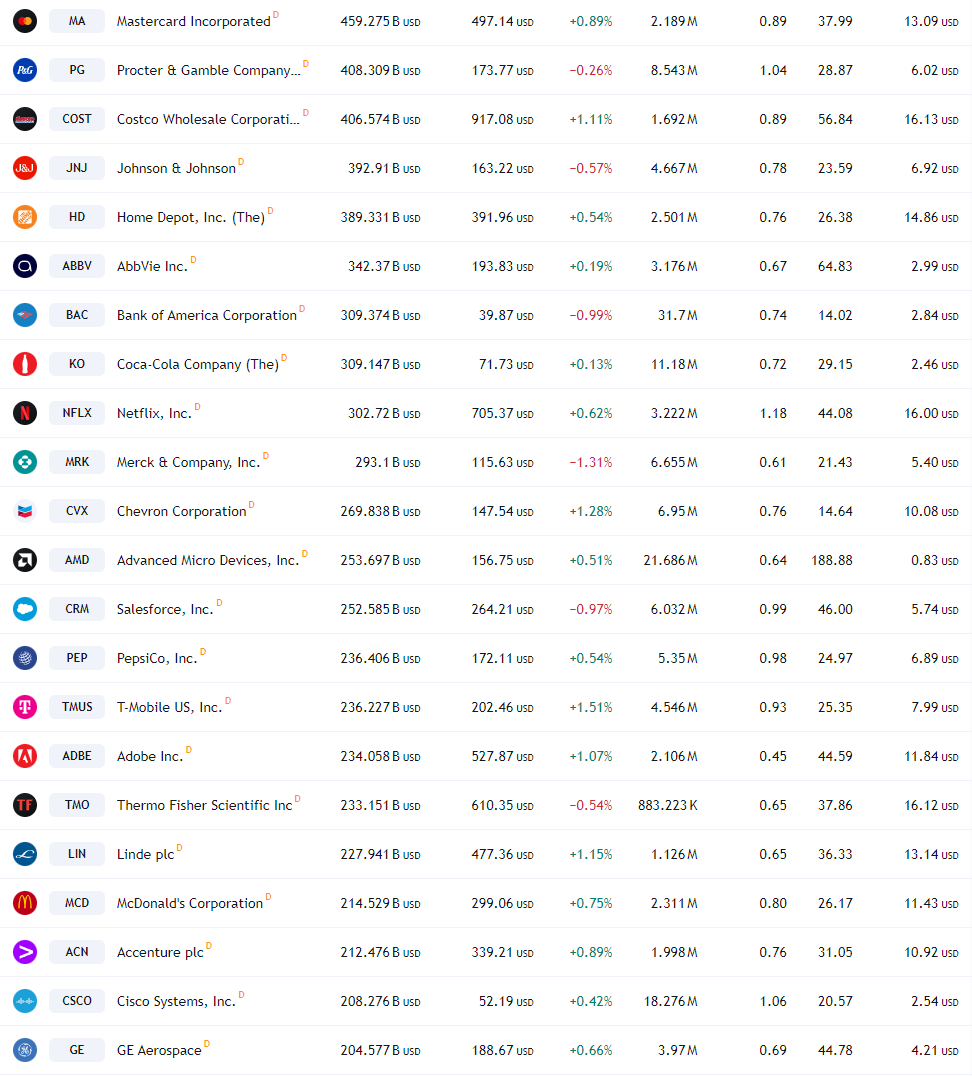The height and width of the screenshot is (1076, 972).
Task: Select price value 917.08 USD
Action: pos(502,120)
